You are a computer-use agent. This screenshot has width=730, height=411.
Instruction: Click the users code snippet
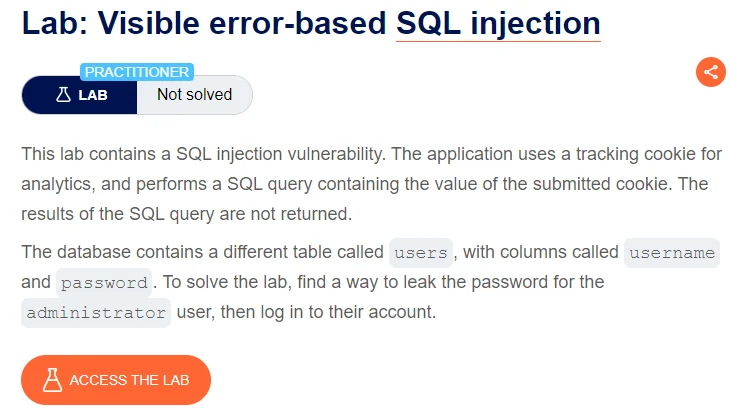coord(421,253)
